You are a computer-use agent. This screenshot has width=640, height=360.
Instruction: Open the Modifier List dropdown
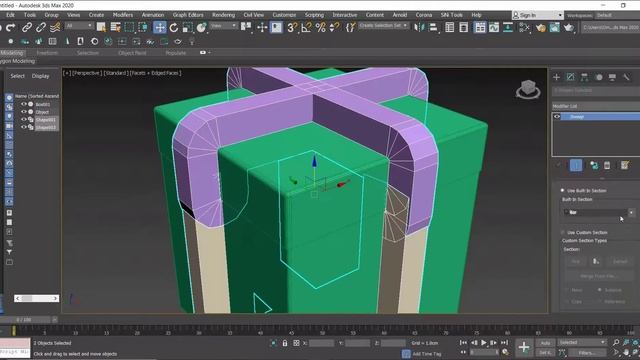click(596, 106)
